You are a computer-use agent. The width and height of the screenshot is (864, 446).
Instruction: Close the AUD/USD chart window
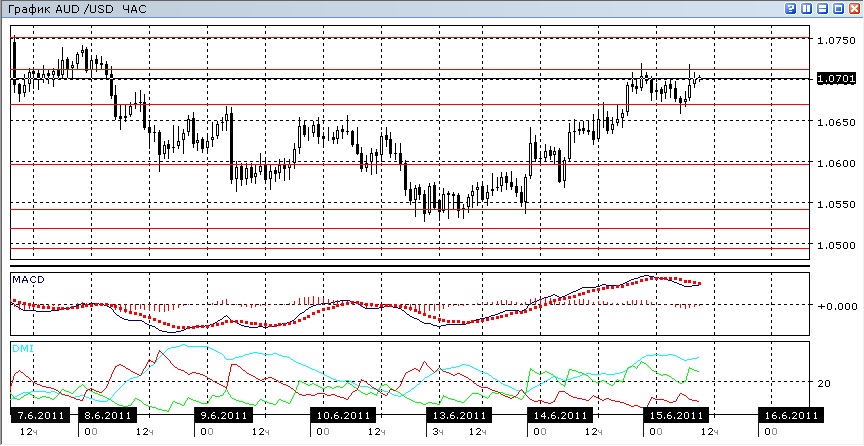point(854,9)
